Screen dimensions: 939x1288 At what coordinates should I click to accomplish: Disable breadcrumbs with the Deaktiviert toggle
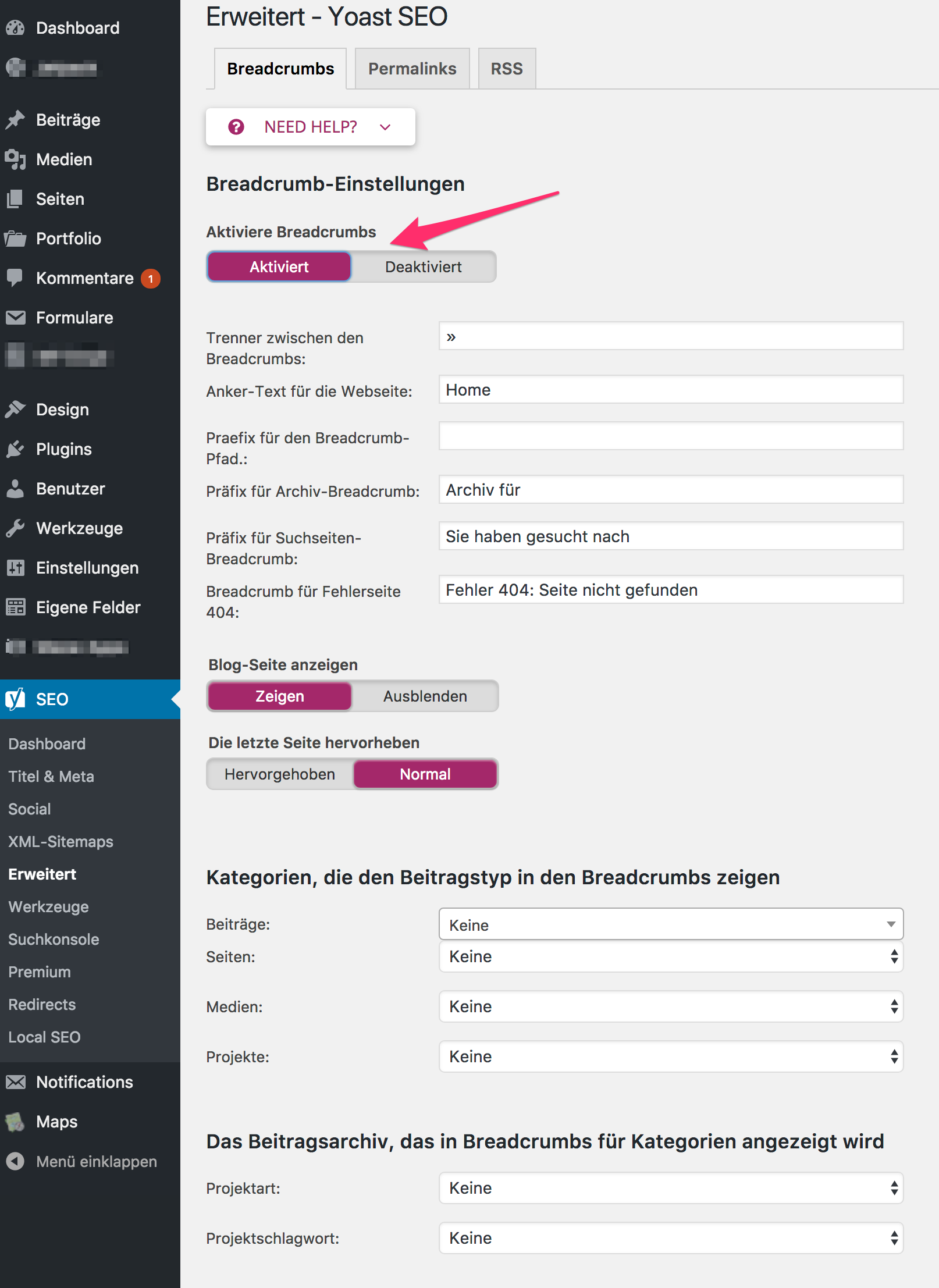[423, 267]
